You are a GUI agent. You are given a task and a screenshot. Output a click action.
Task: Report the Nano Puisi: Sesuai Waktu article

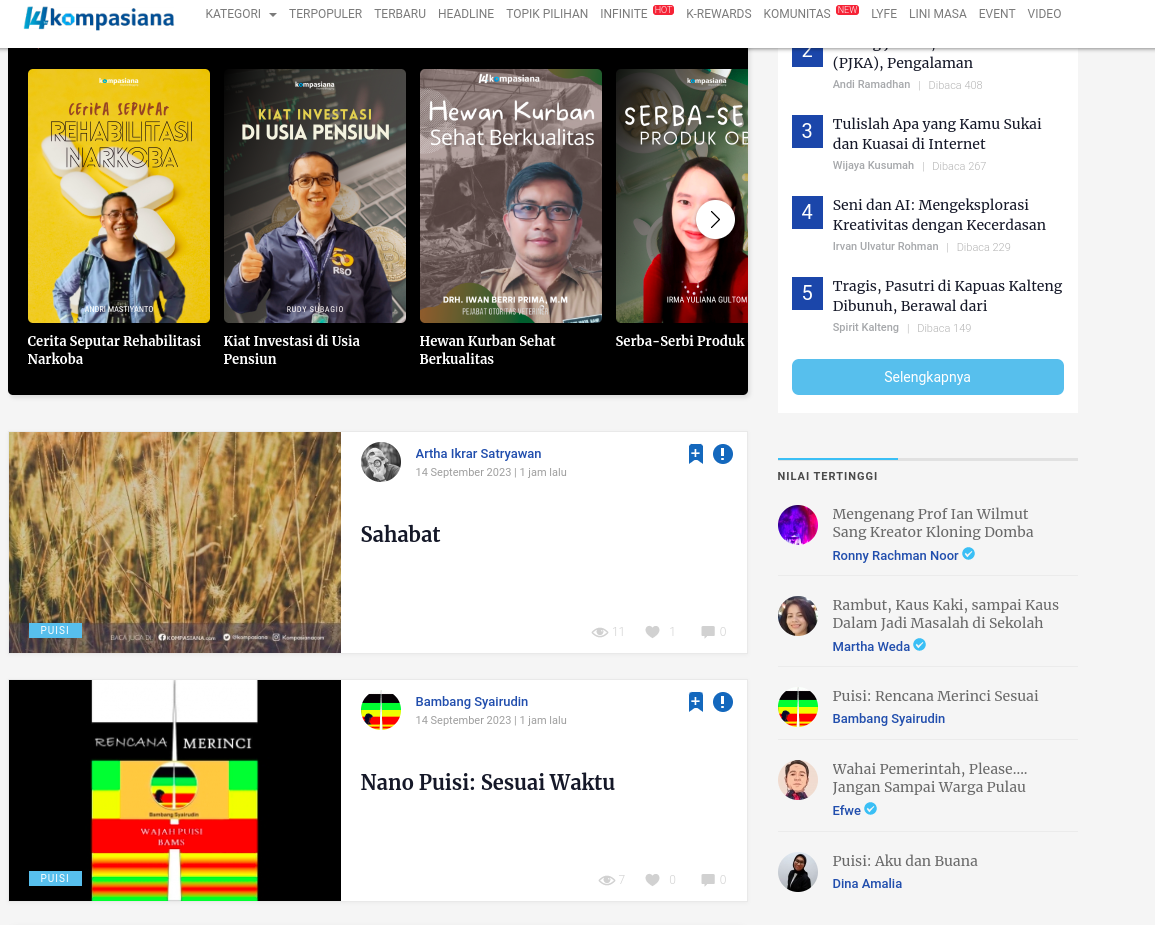coord(723,703)
